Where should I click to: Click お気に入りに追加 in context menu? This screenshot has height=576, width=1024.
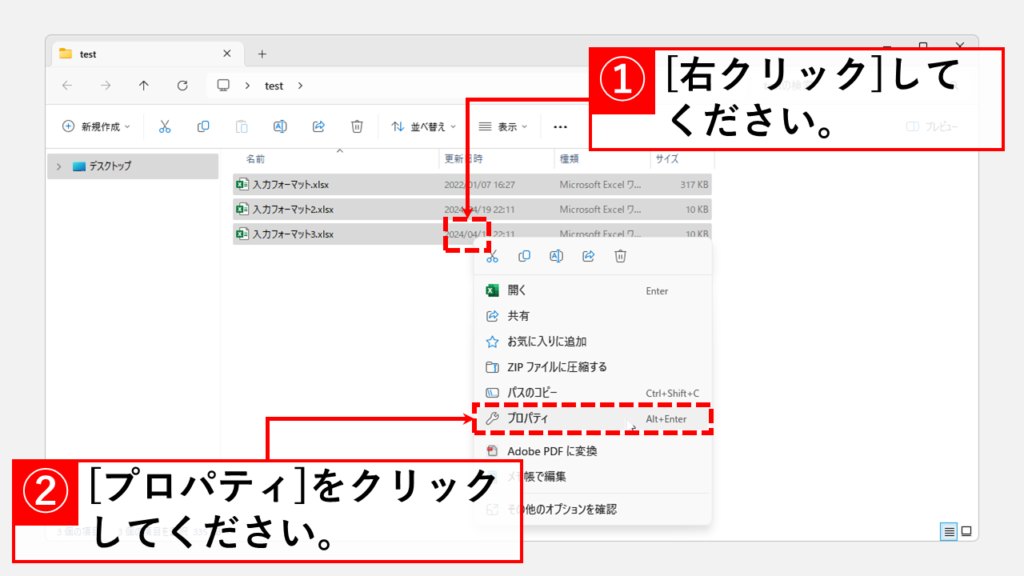[x=546, y=341]
